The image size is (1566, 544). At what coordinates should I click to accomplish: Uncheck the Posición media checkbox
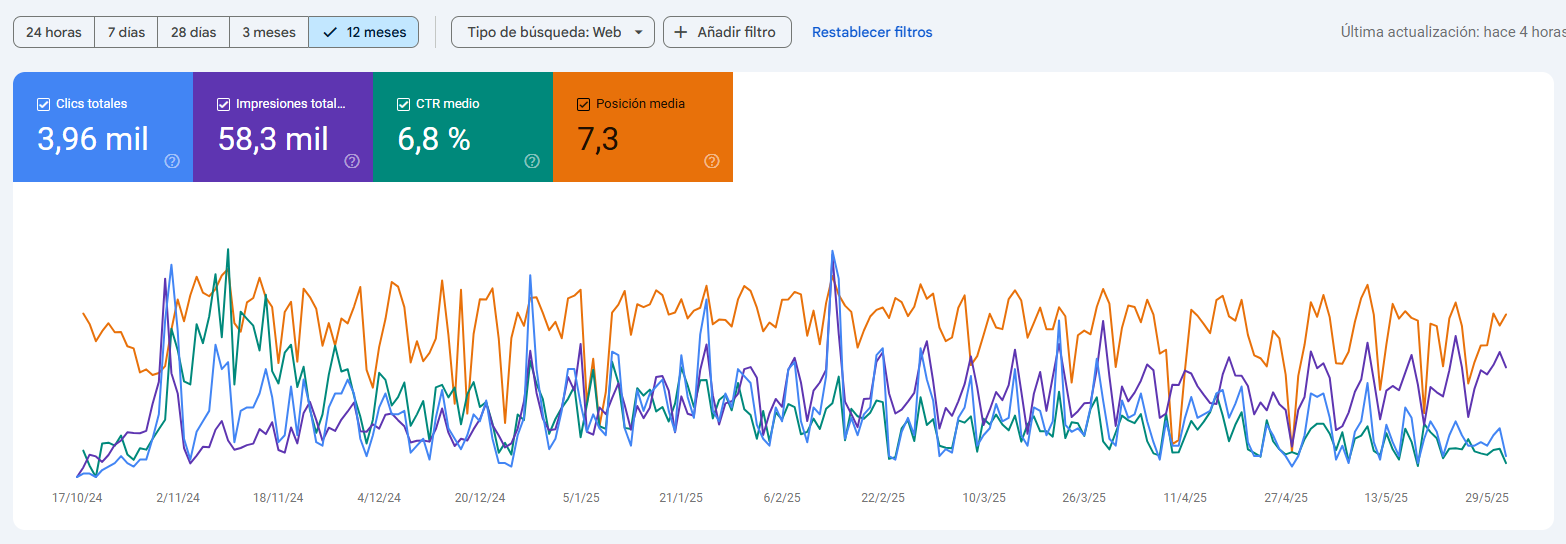[x=583, y=104]
